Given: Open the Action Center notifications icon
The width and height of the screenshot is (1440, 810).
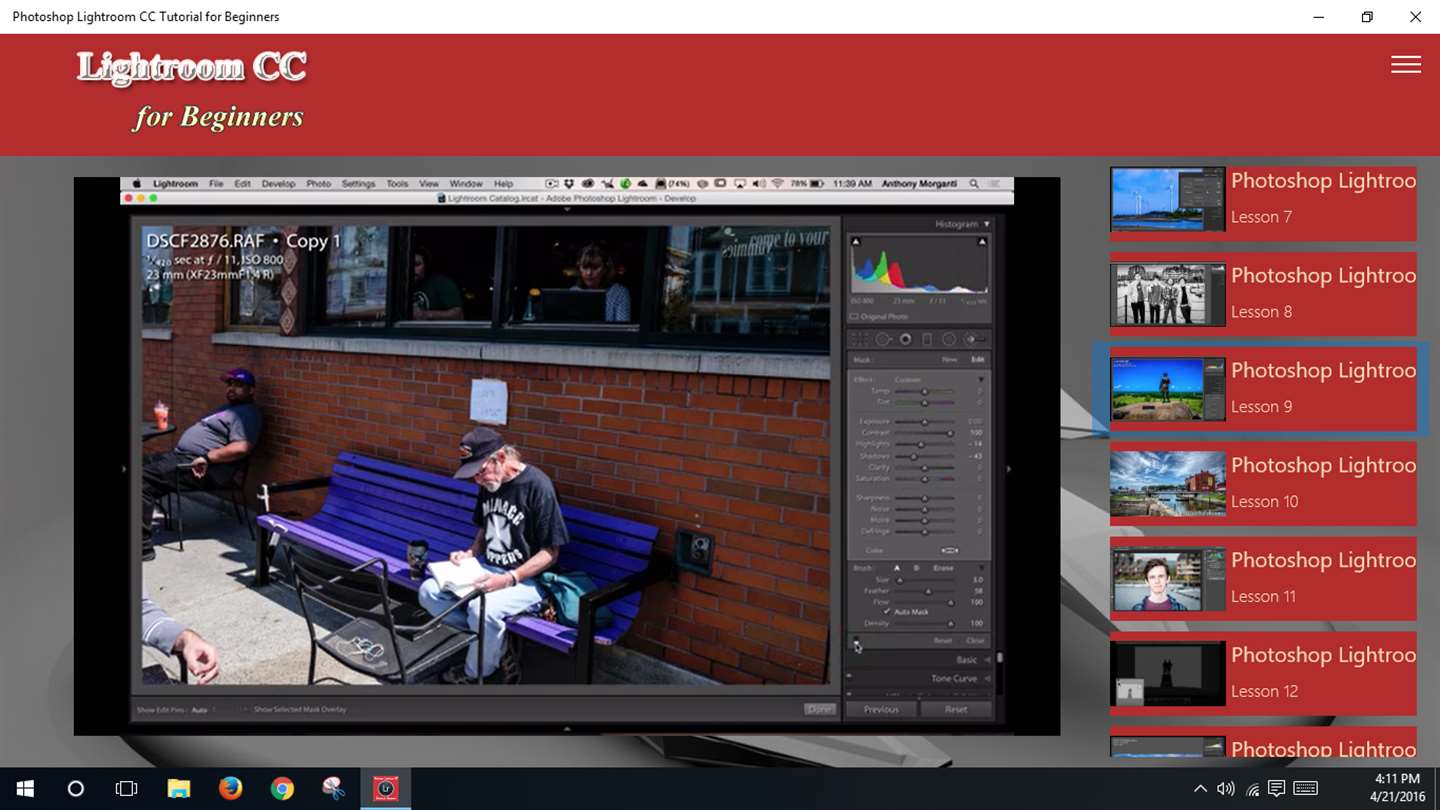Looking at the screenshot, I should tap(1277, 789).
